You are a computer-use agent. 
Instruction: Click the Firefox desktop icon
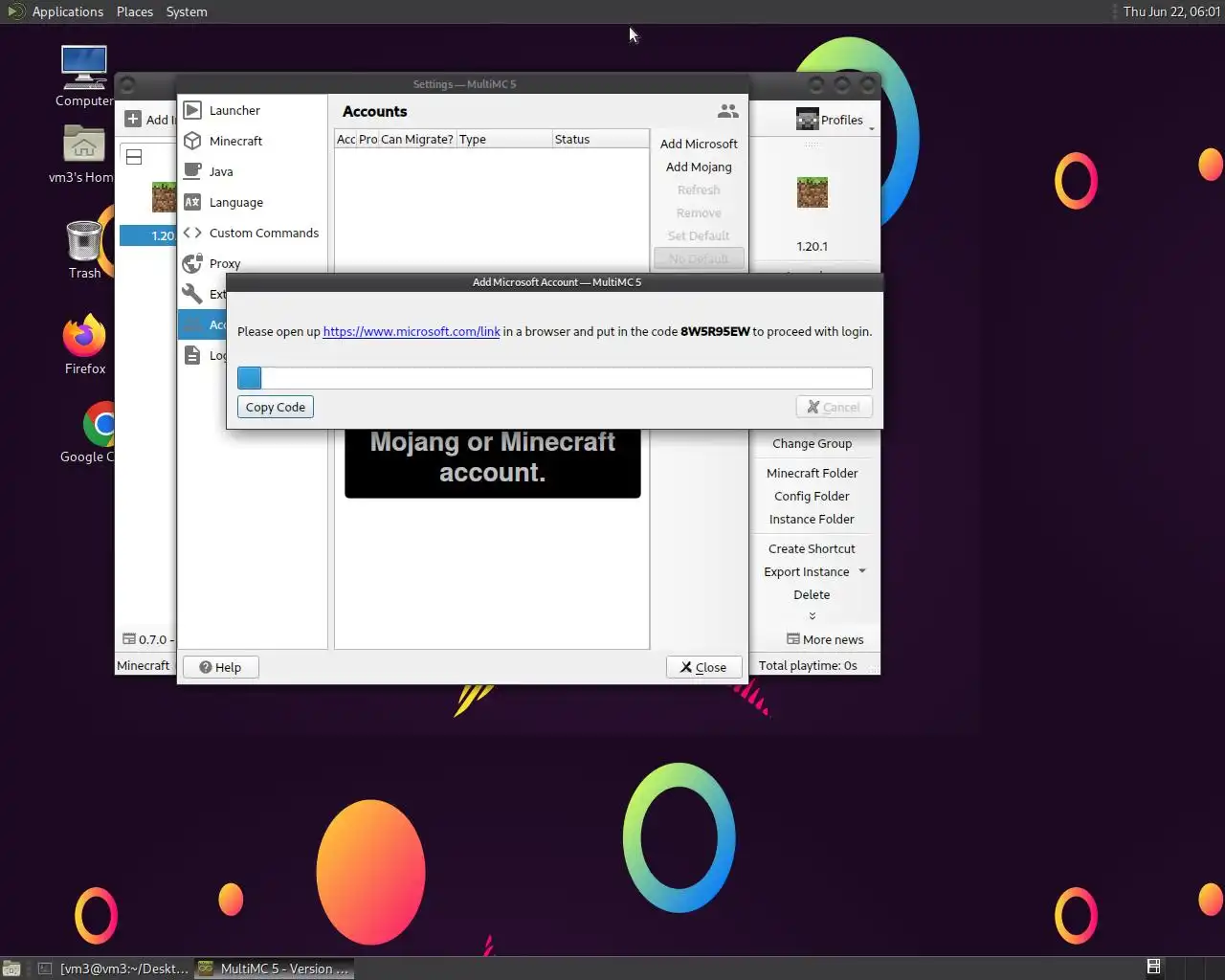[x=84, y=334]
